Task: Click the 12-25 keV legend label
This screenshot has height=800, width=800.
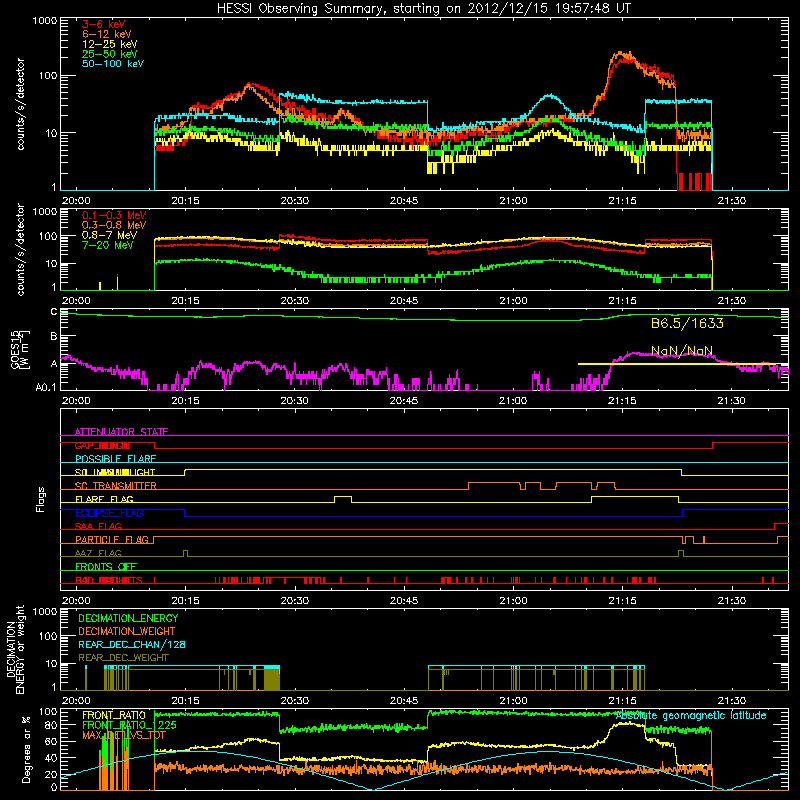Action: [109, 44]
